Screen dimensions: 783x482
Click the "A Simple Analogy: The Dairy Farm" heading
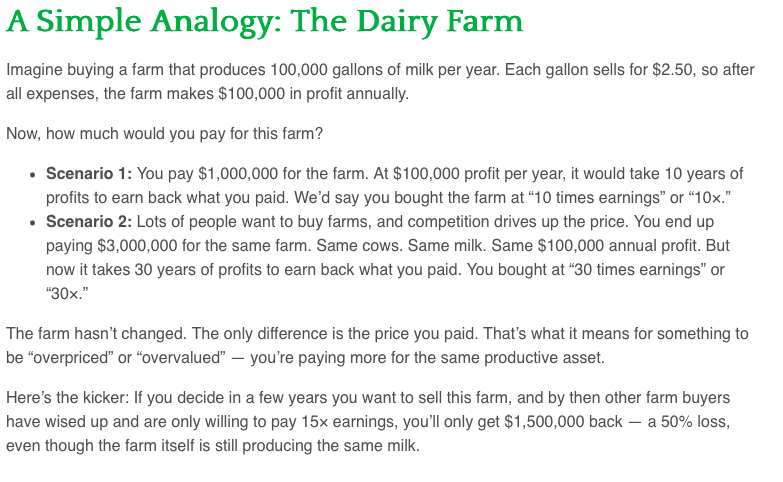tap(264, 21)
